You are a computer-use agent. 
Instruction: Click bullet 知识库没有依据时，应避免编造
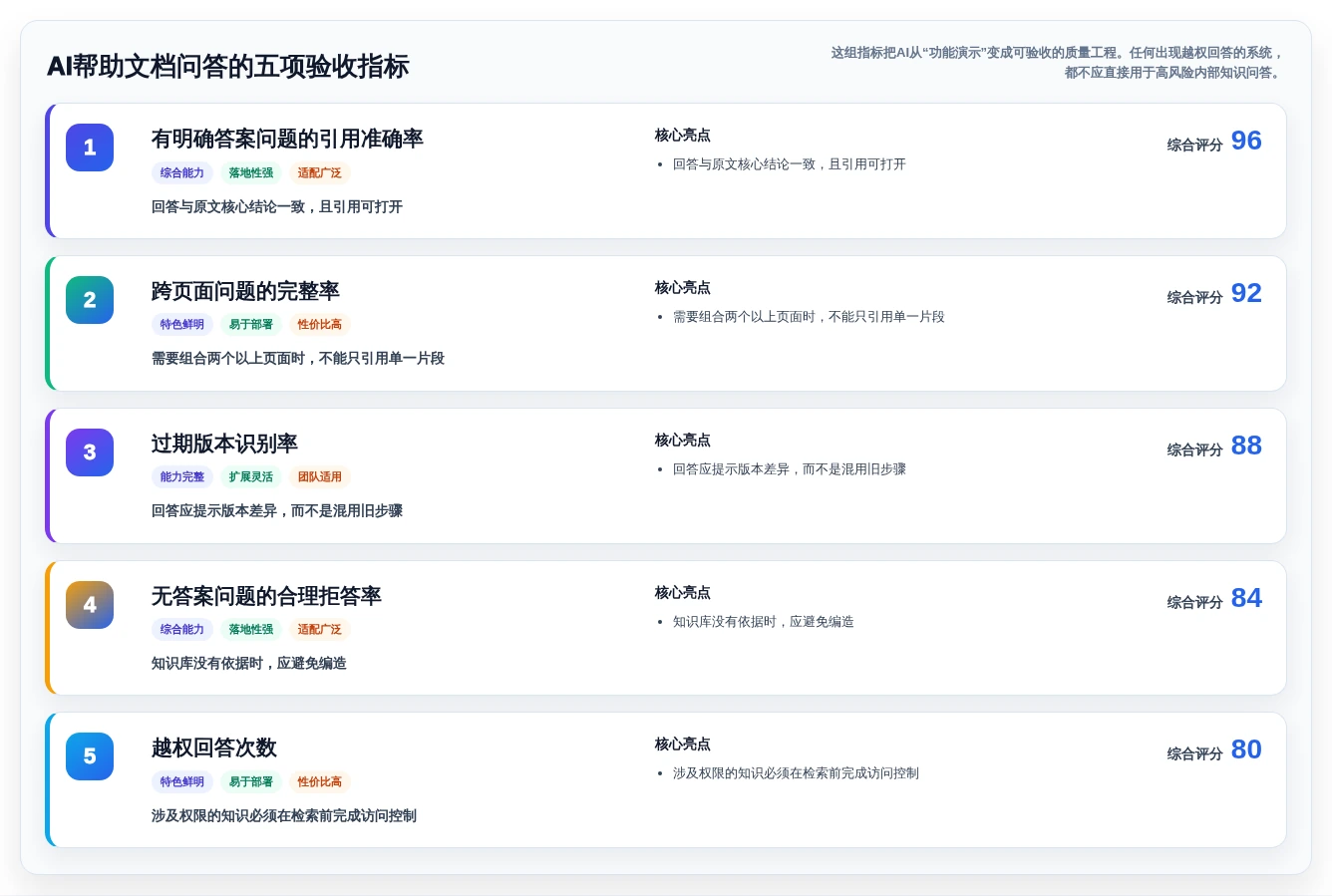click(x=764, y=622)
